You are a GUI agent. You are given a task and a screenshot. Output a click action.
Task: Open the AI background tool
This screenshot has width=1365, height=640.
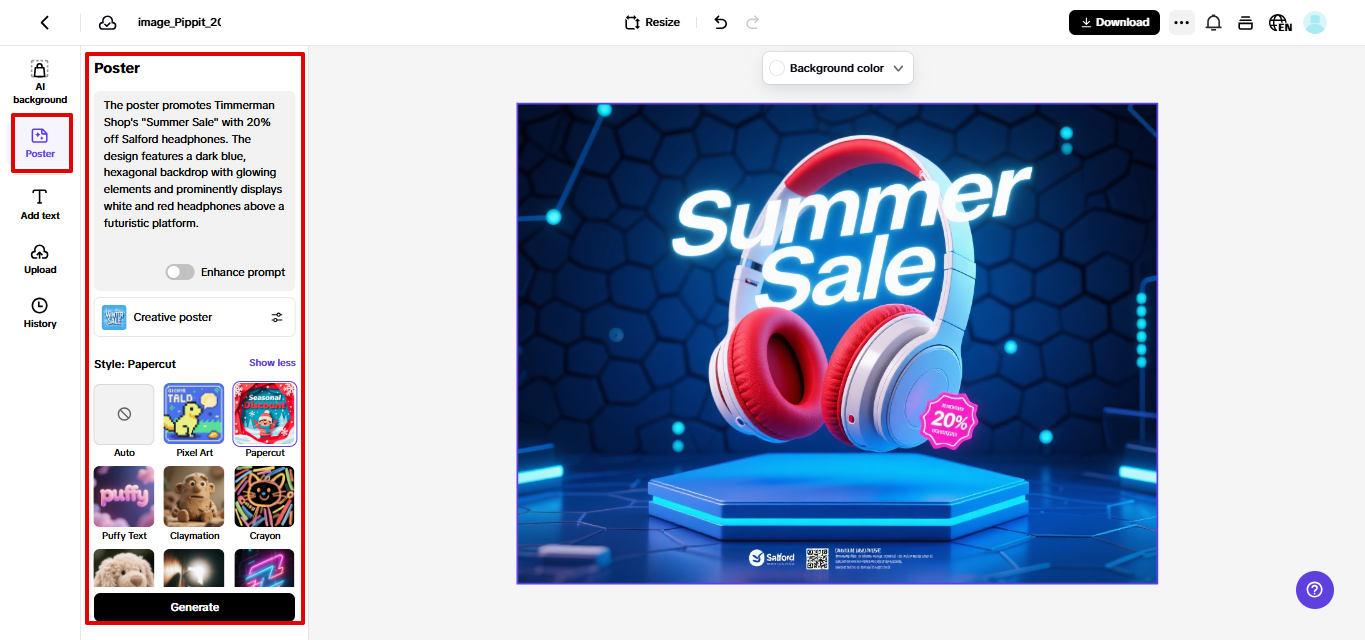pos(40,82)
